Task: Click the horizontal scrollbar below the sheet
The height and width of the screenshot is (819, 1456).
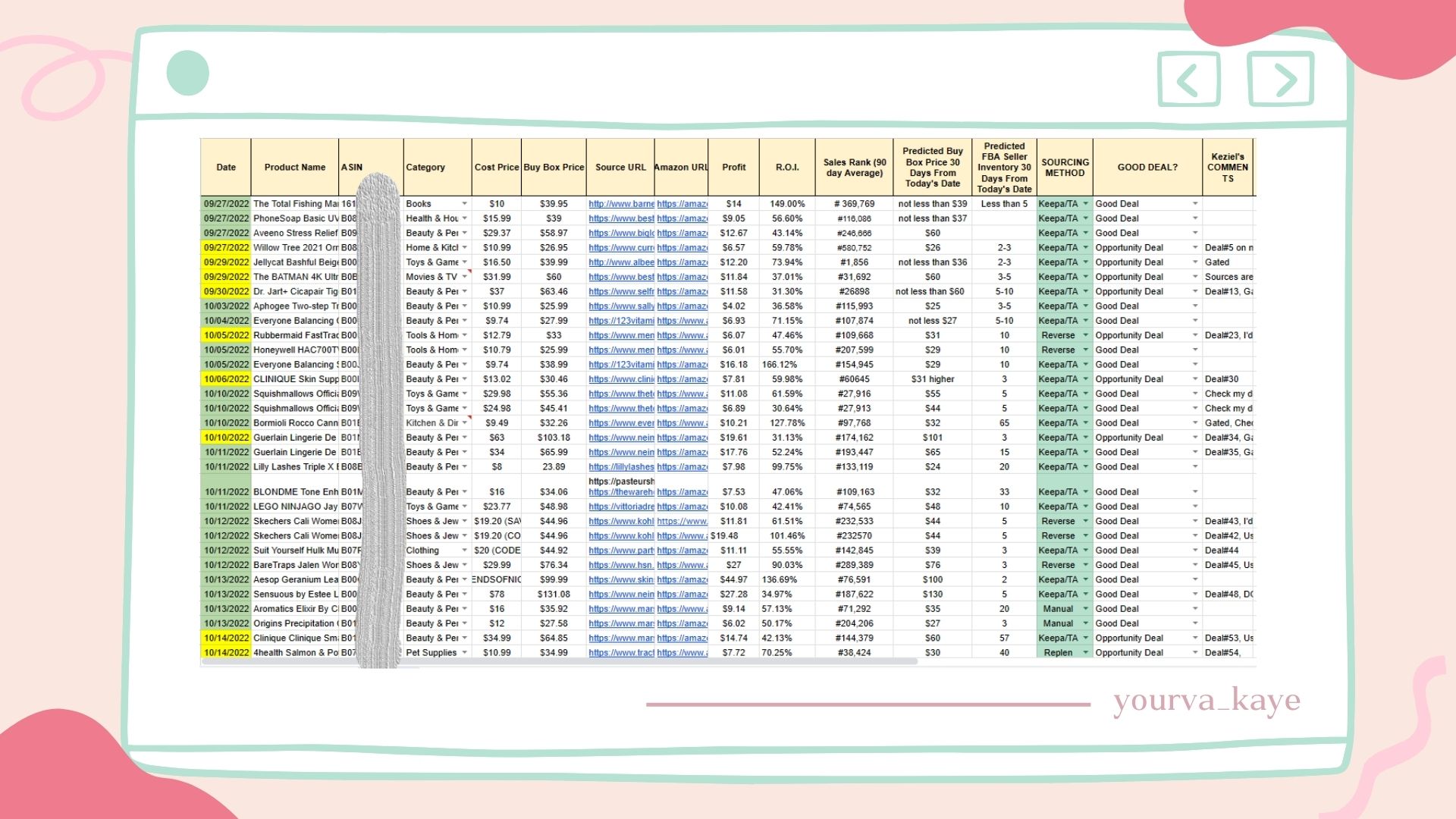Action: (560, 662)
